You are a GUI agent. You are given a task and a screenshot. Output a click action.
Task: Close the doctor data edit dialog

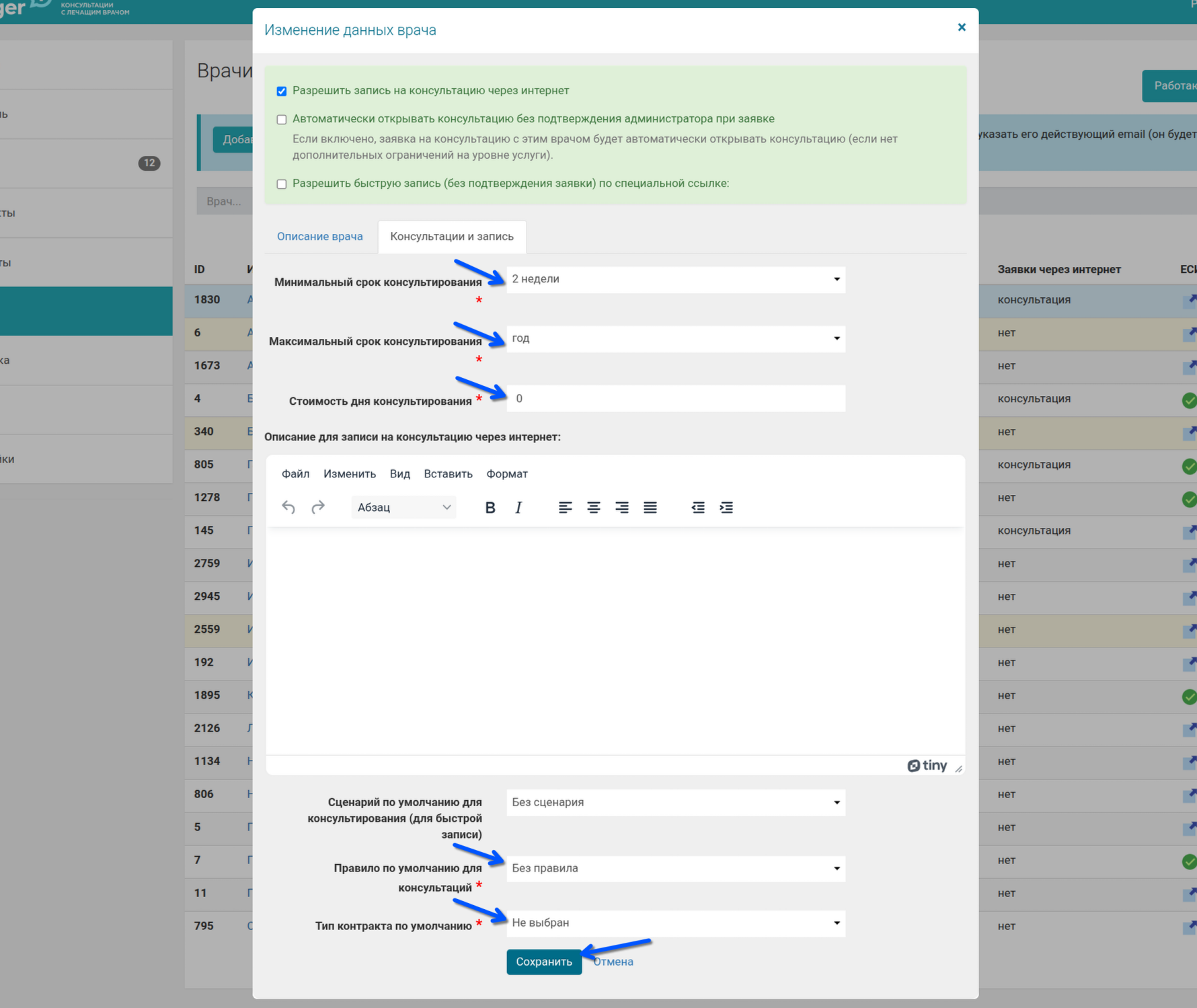[962, 28]
